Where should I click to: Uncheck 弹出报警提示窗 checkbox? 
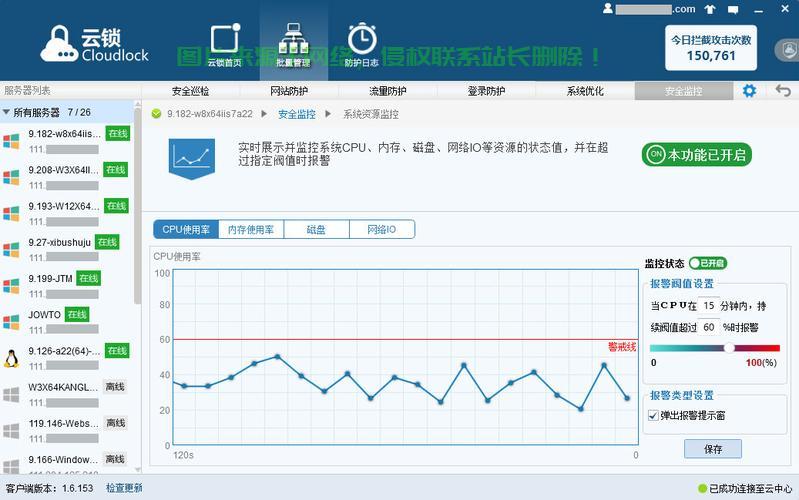(x=653, y=415)
